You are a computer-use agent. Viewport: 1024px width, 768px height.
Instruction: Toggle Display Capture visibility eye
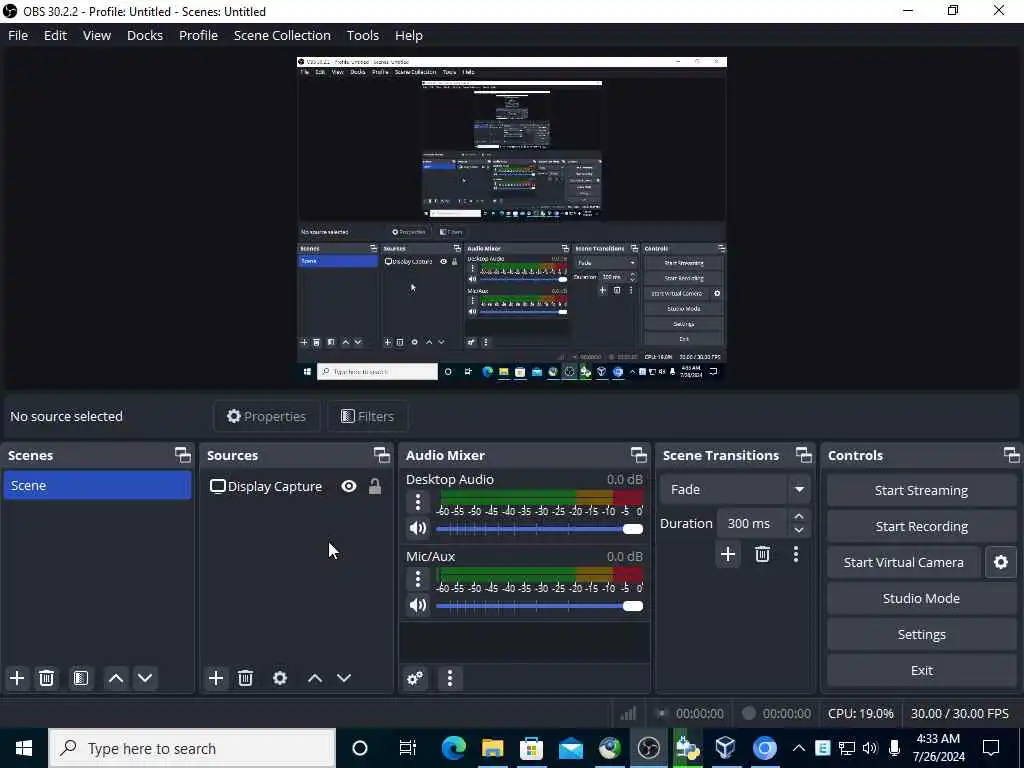[x=349, y=487]
